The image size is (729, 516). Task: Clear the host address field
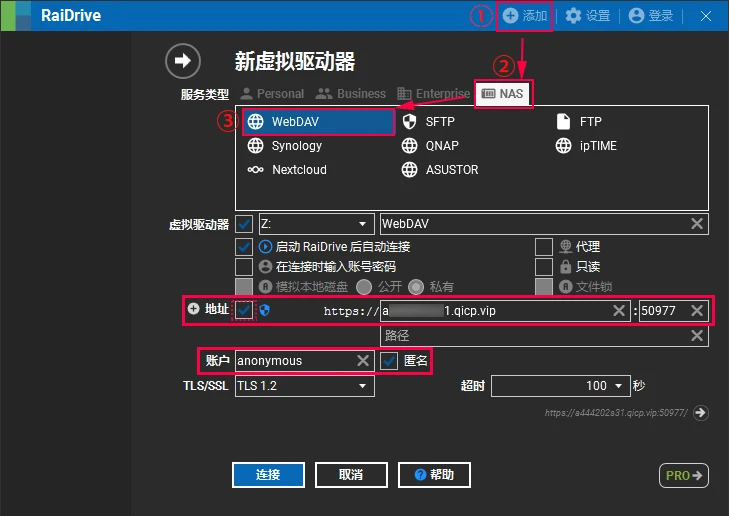coord(618,311)
